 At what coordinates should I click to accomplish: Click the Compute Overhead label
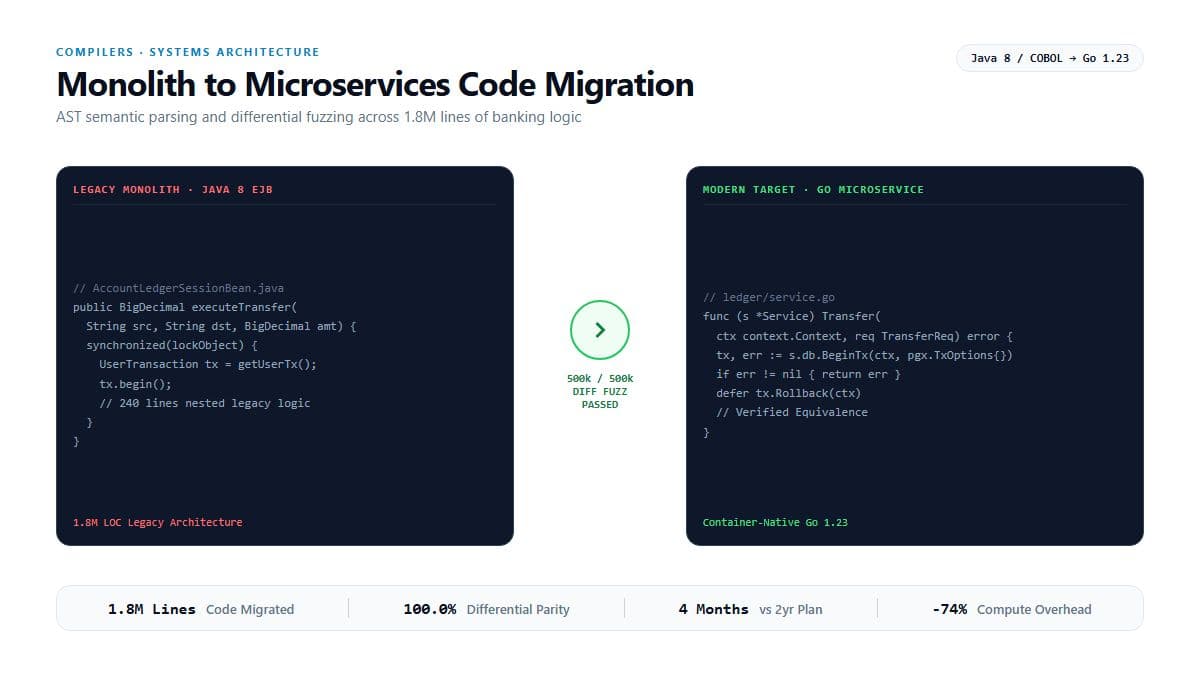(x=1034, y=609)
